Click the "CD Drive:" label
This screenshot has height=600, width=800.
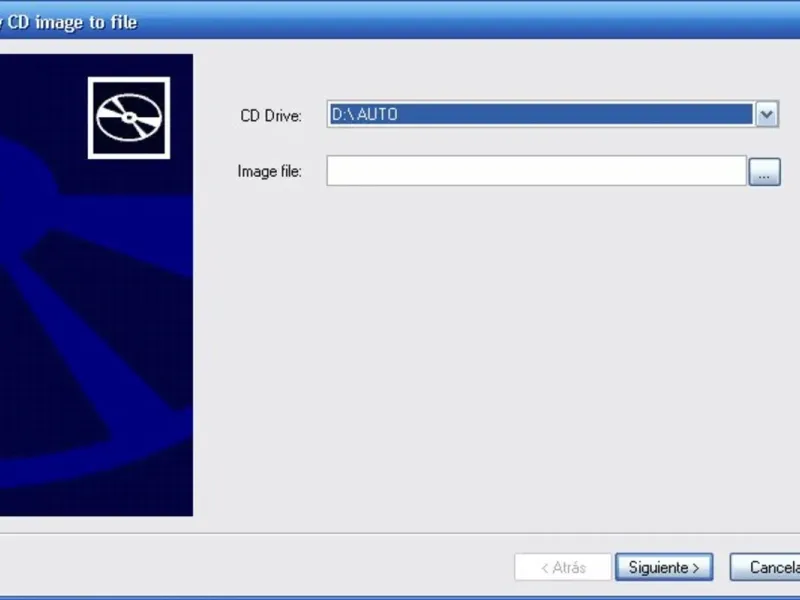pyautogui.click(x=271, y=116)
